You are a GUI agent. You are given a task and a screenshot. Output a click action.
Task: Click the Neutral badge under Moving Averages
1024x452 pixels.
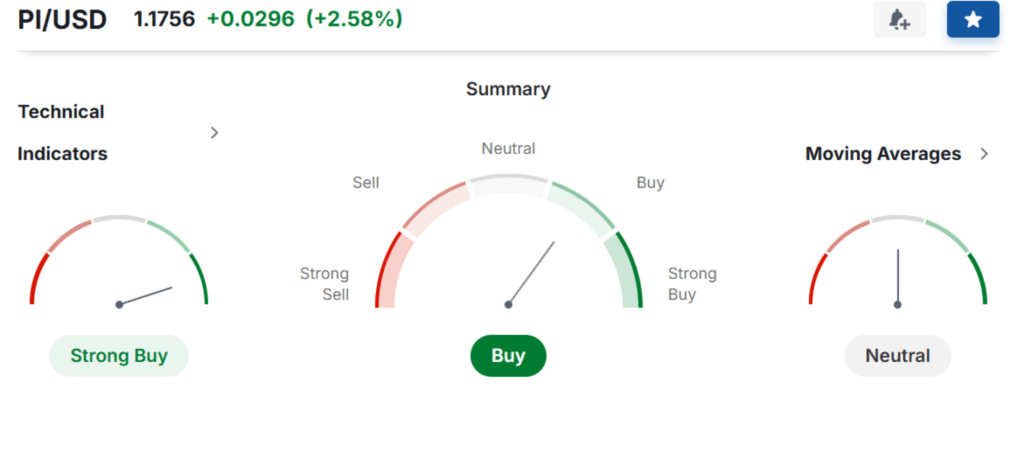(898, 356)
